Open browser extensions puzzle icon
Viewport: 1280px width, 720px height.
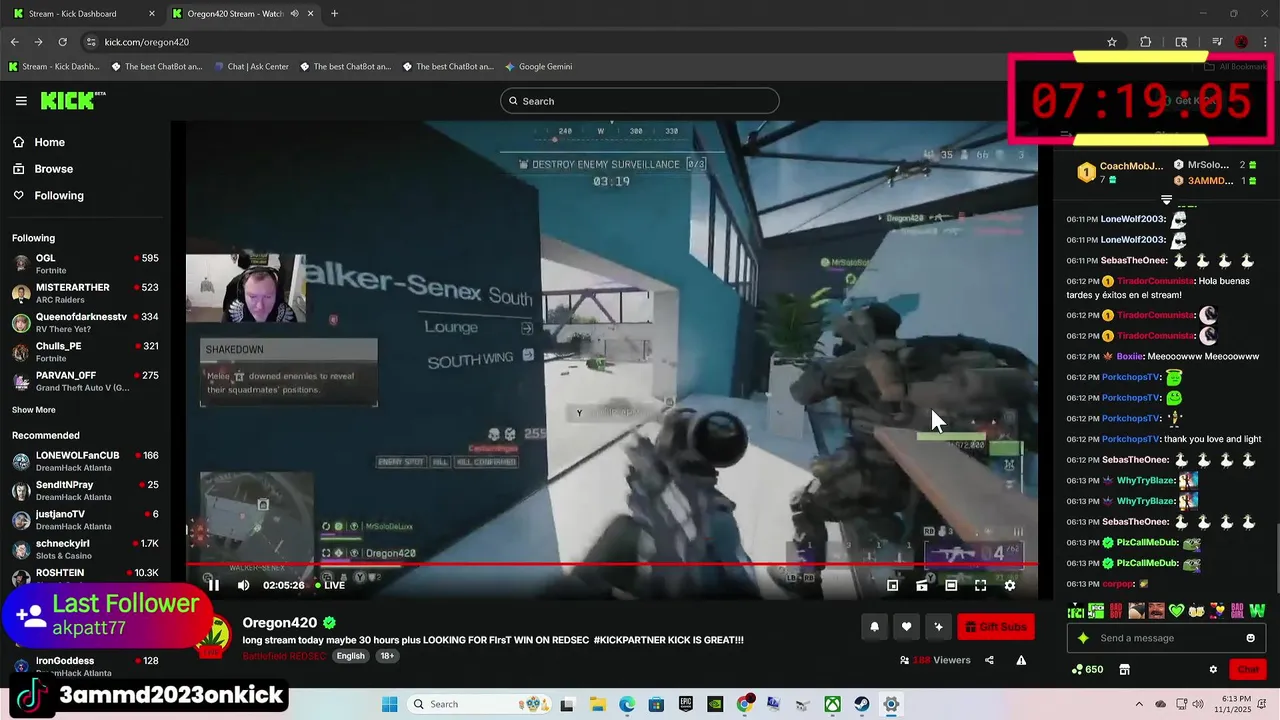pos(1146,42)
